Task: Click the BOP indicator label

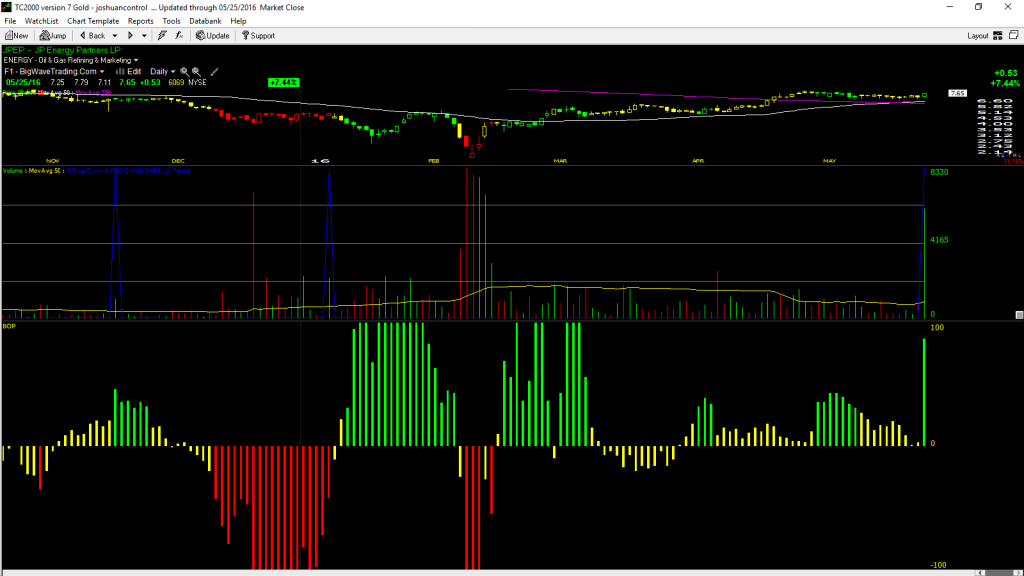Action: pos(9,326)
